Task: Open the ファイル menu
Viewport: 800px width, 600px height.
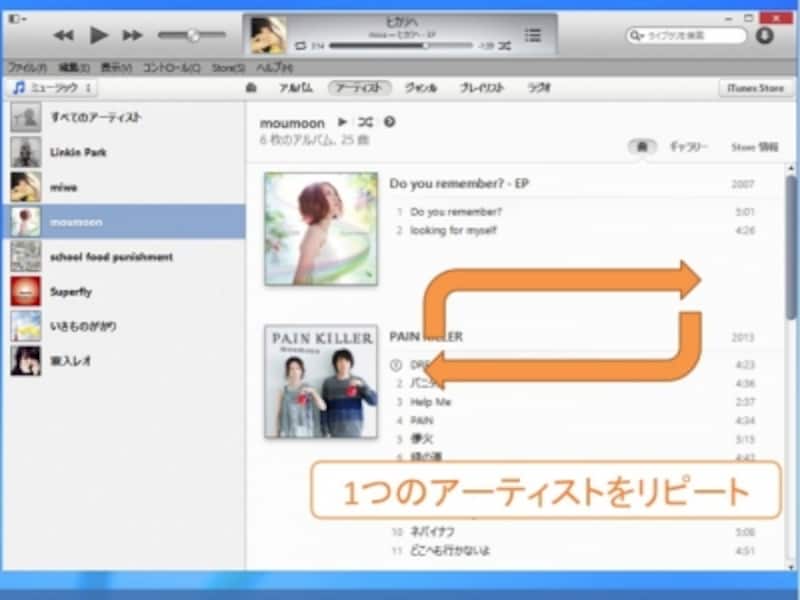Action: (27, 67)
